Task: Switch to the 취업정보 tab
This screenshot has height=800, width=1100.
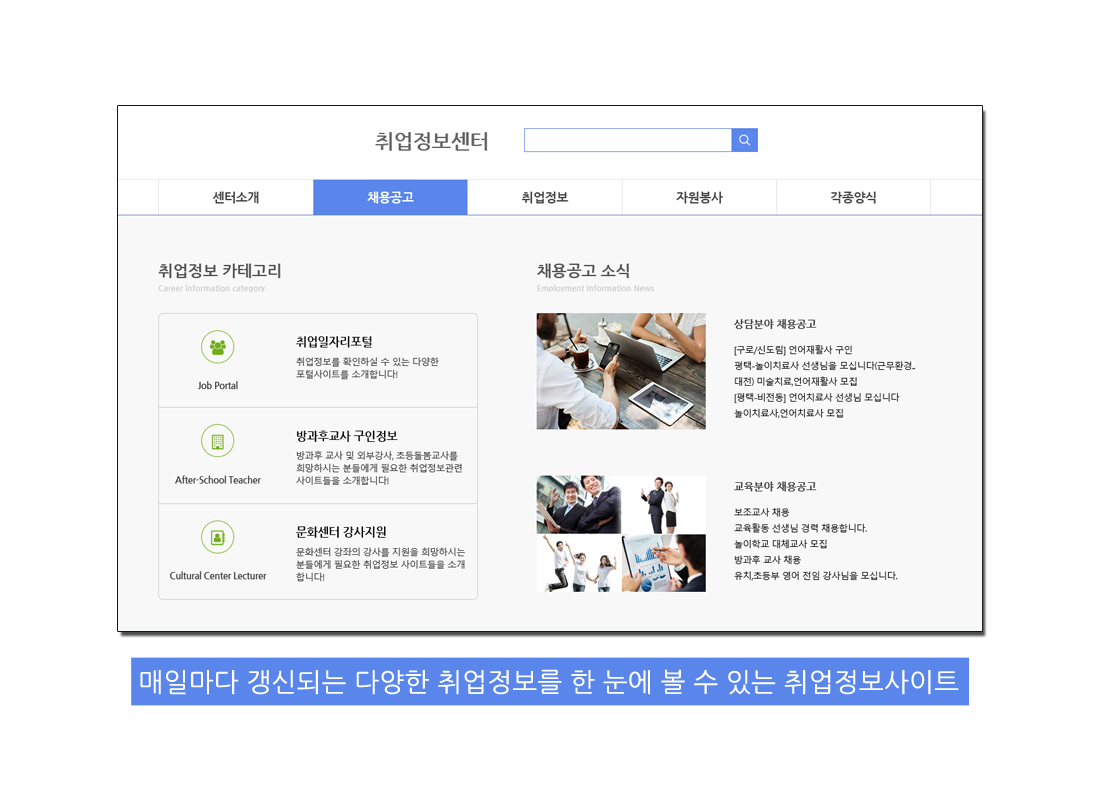Action: tap(545, 197)
